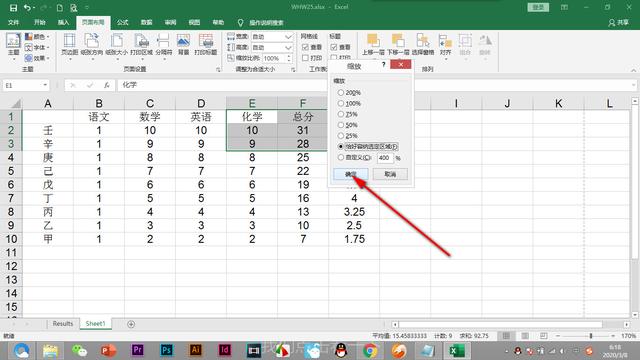
Task: Collapse the ribbon with the chevron
Action: click(633, 70)
